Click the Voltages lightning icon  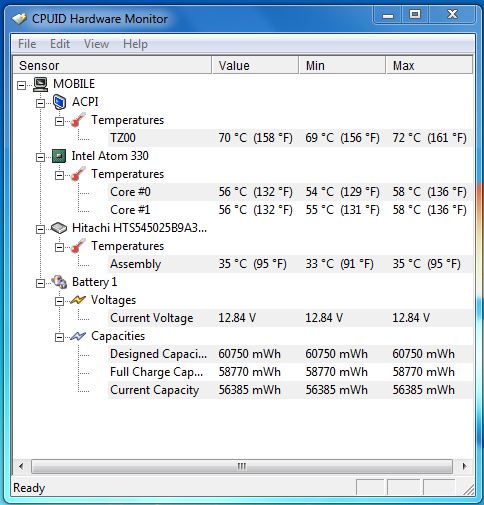point(78,300)
